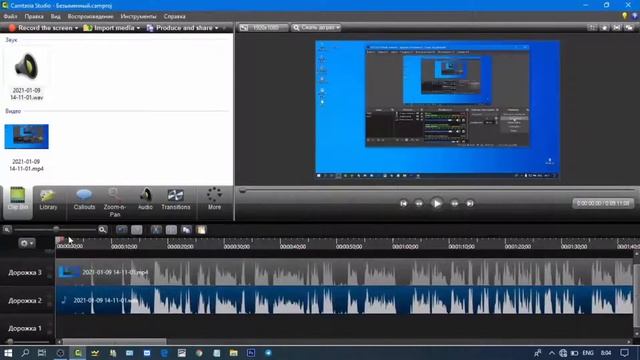Toggle crop mode in preview toolbar
Image resolution: width=640 pixels, height=360 pixels.
click(592, 28)
